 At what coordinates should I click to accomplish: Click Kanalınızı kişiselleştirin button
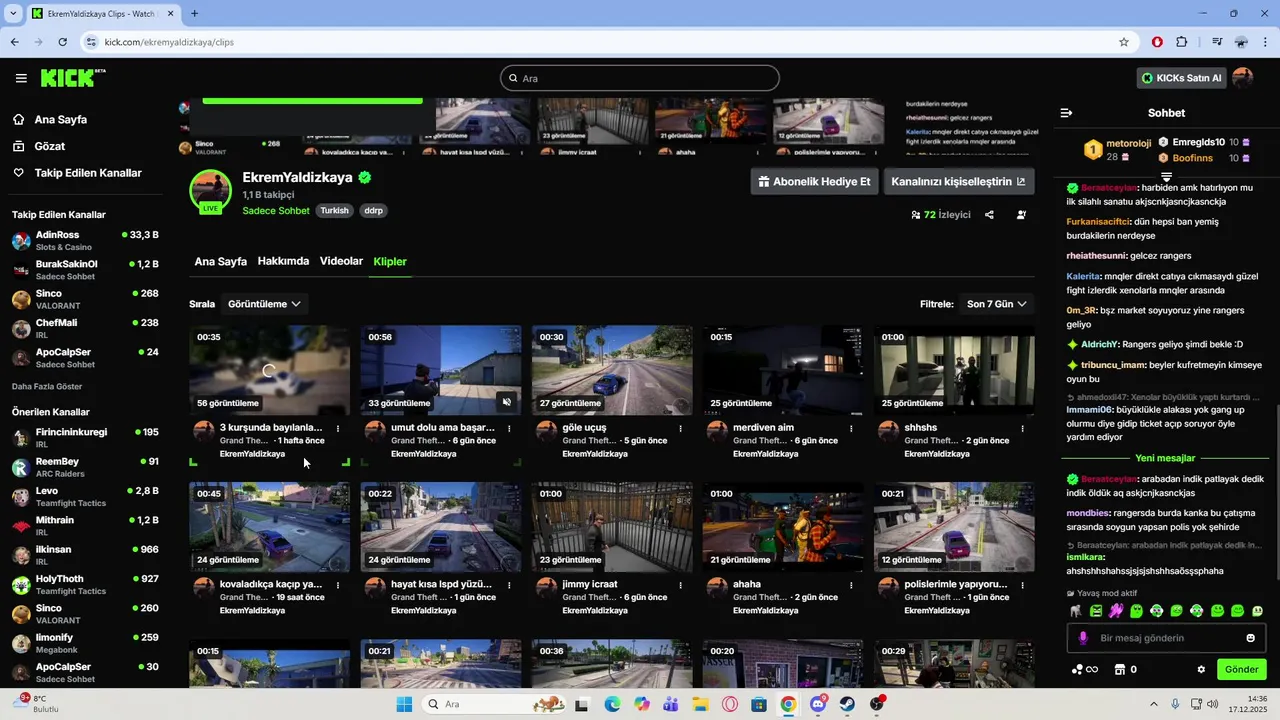point(958,181)
